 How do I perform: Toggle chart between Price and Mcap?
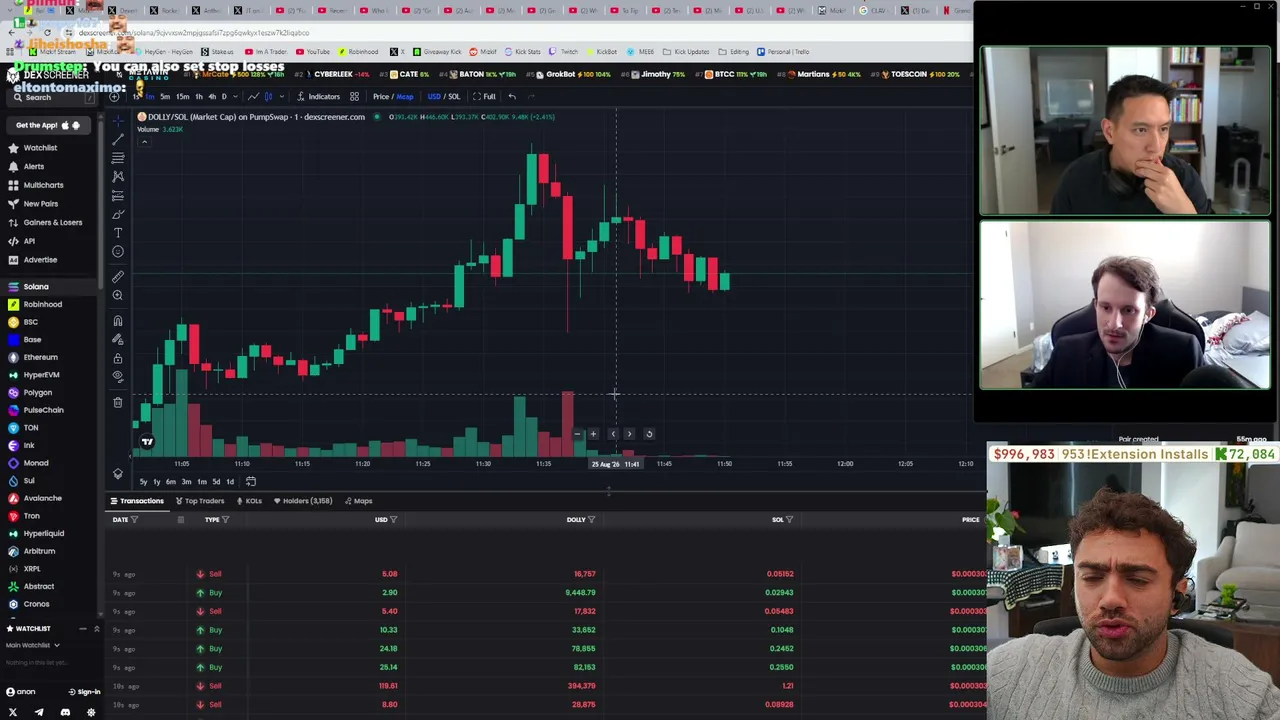(393, 96)
